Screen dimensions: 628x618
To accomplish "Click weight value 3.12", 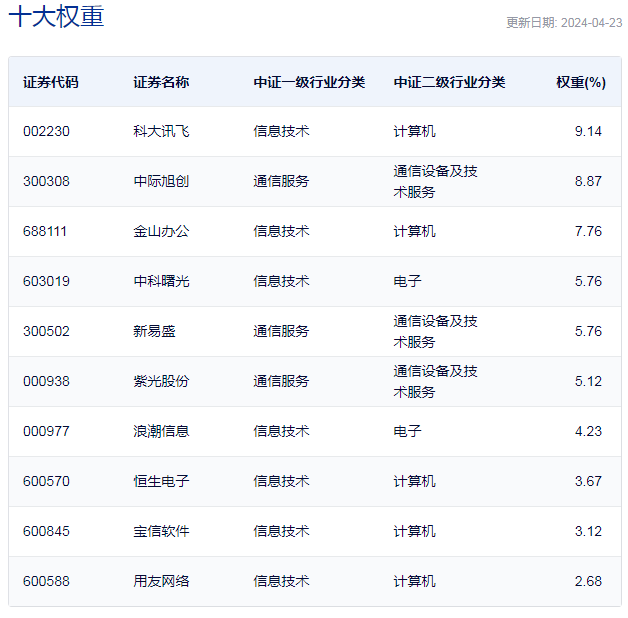I will click(x=588, y=531).
